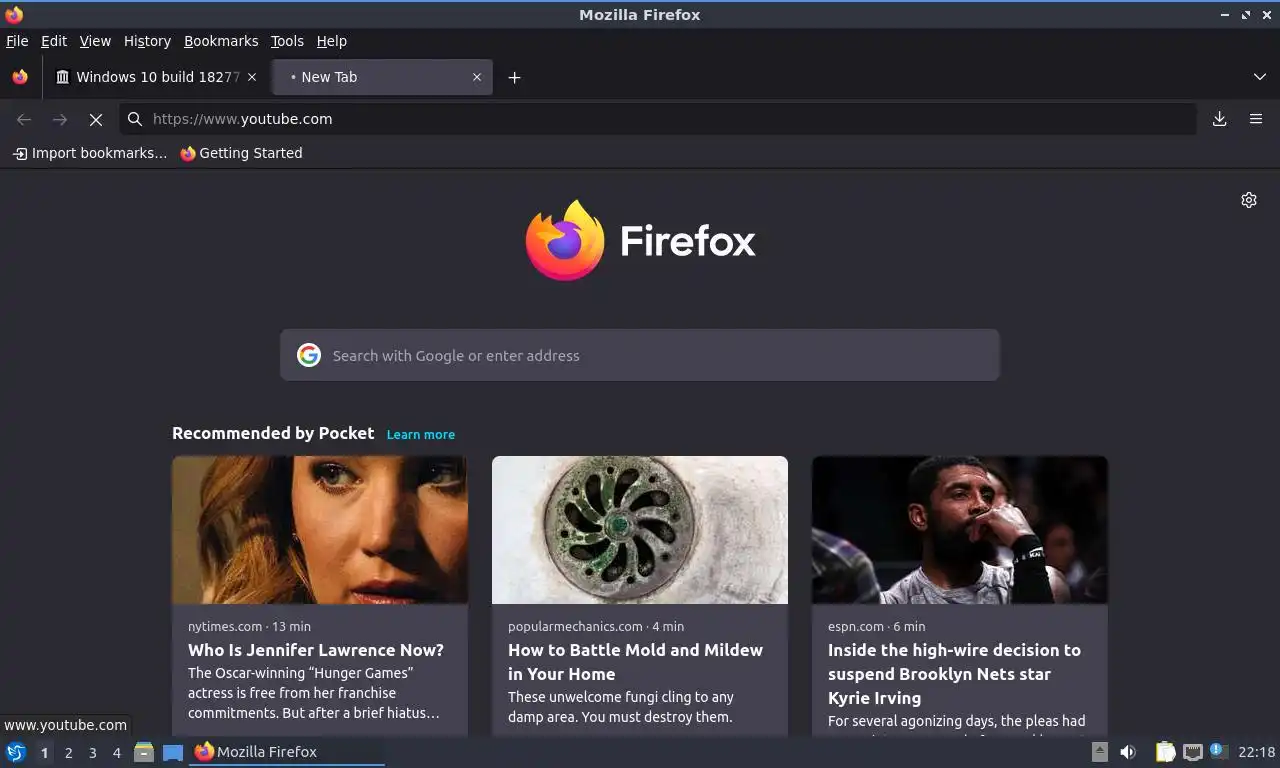
Task: Click 'nytimes.com · 13 min' source text
Action: (249, 626)
